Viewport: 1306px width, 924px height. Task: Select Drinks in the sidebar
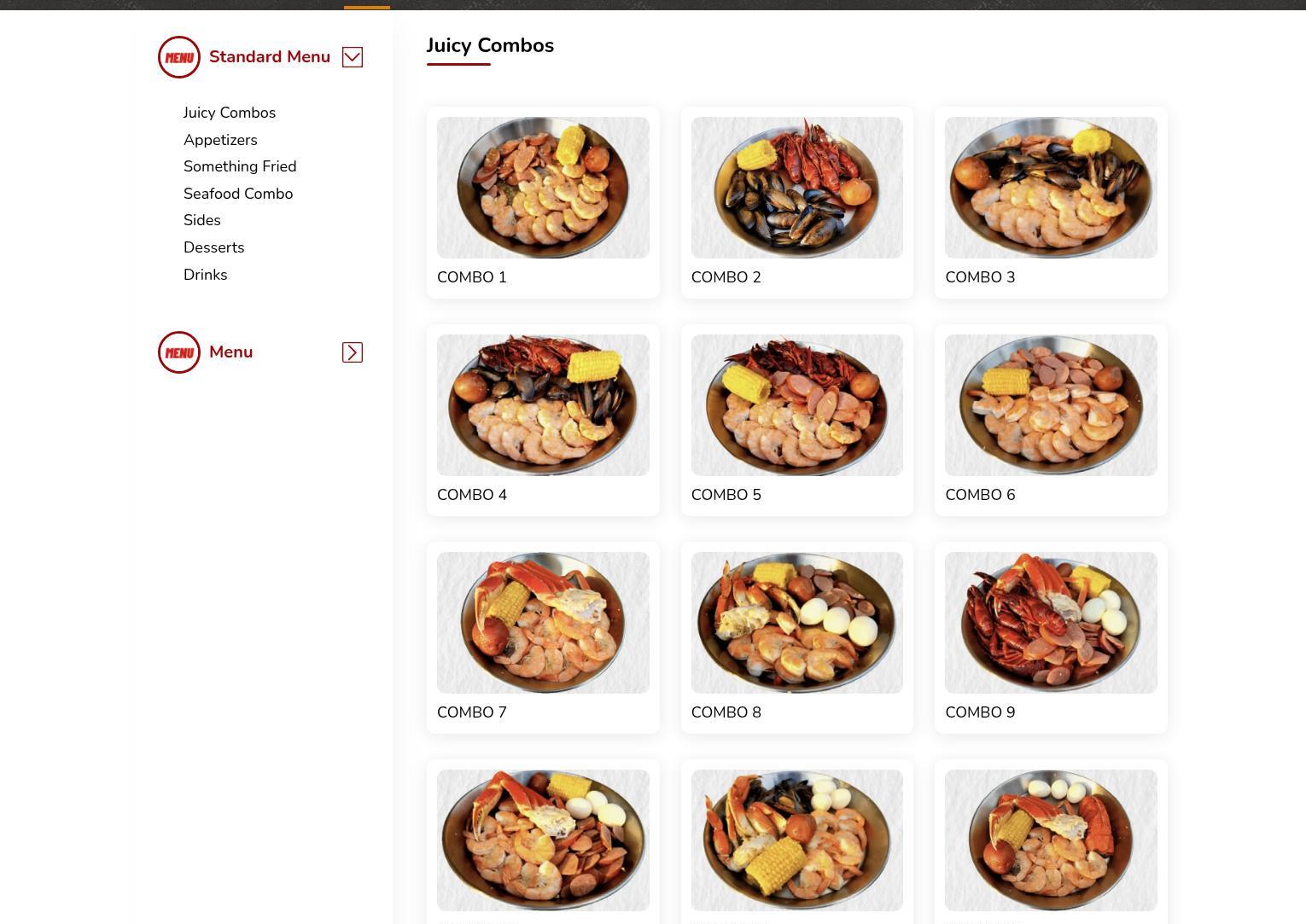point(206,275)
